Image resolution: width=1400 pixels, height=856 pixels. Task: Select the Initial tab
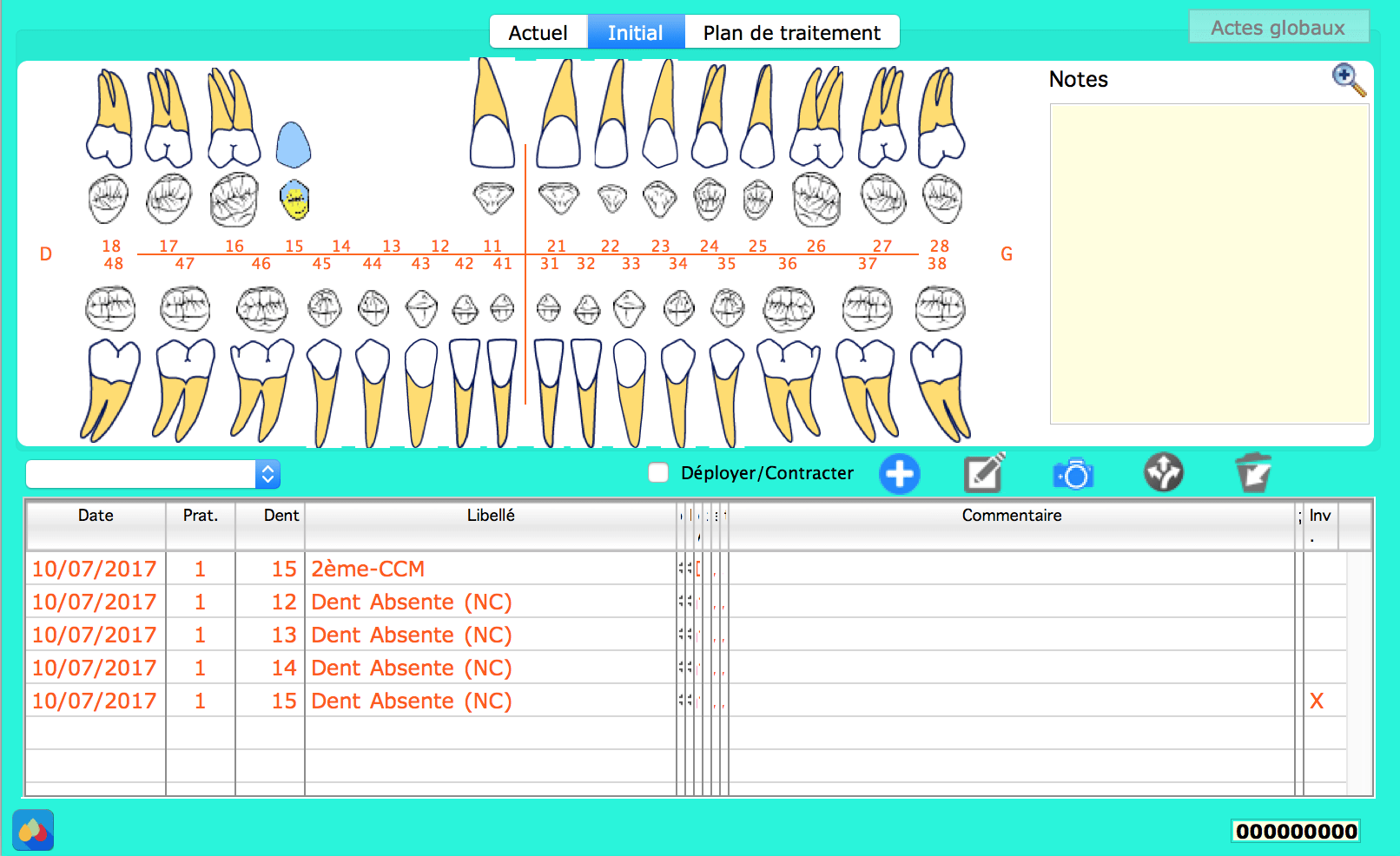[635, 33]
